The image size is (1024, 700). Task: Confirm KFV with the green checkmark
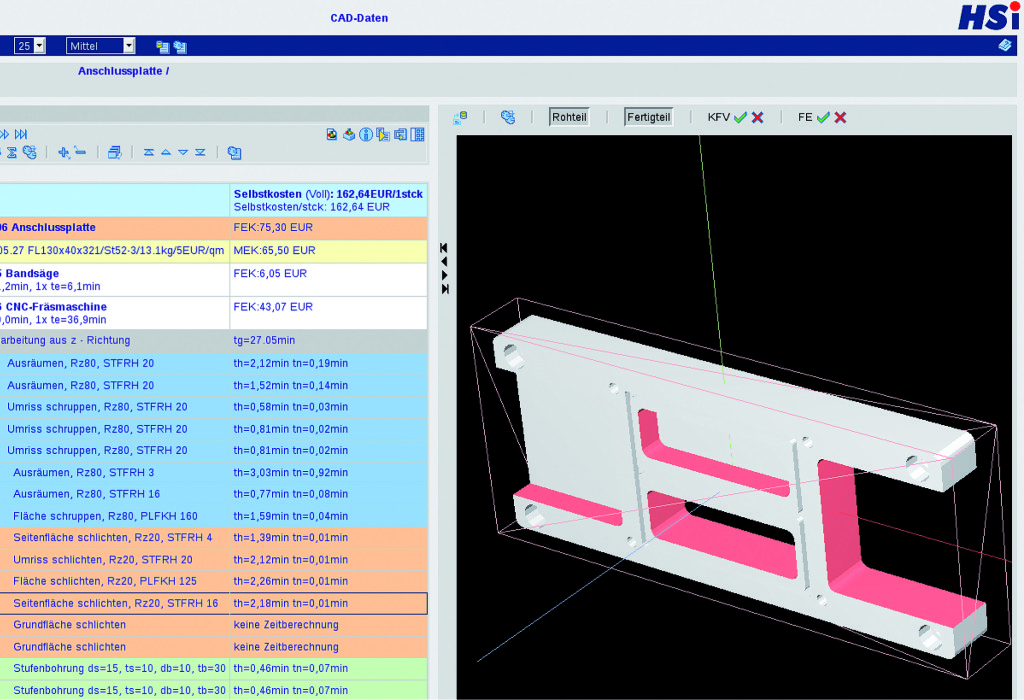pyautogui.click(x=740, y=118)
